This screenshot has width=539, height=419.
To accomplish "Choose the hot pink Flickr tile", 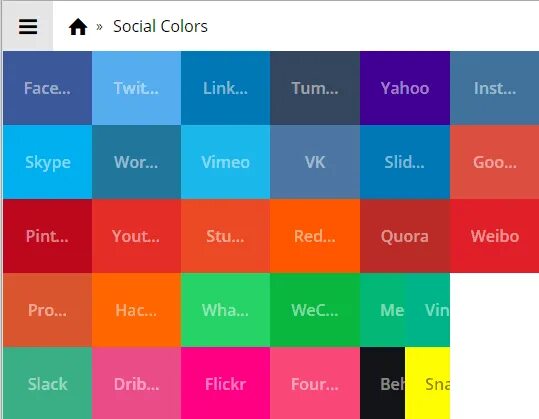I will tap(226, 383).
